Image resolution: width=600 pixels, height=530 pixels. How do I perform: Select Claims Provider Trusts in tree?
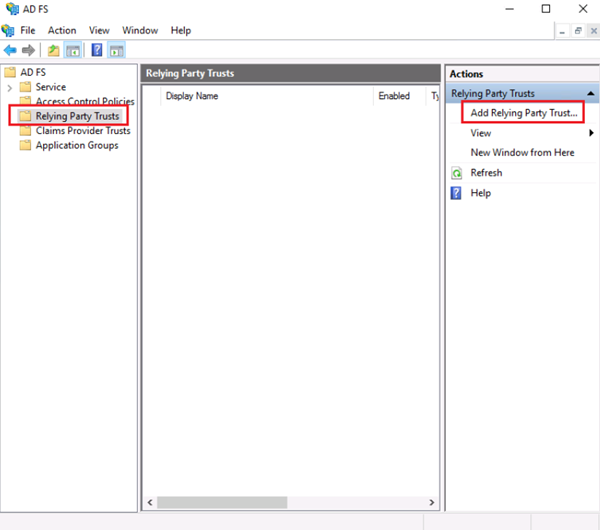pos(83,131)
